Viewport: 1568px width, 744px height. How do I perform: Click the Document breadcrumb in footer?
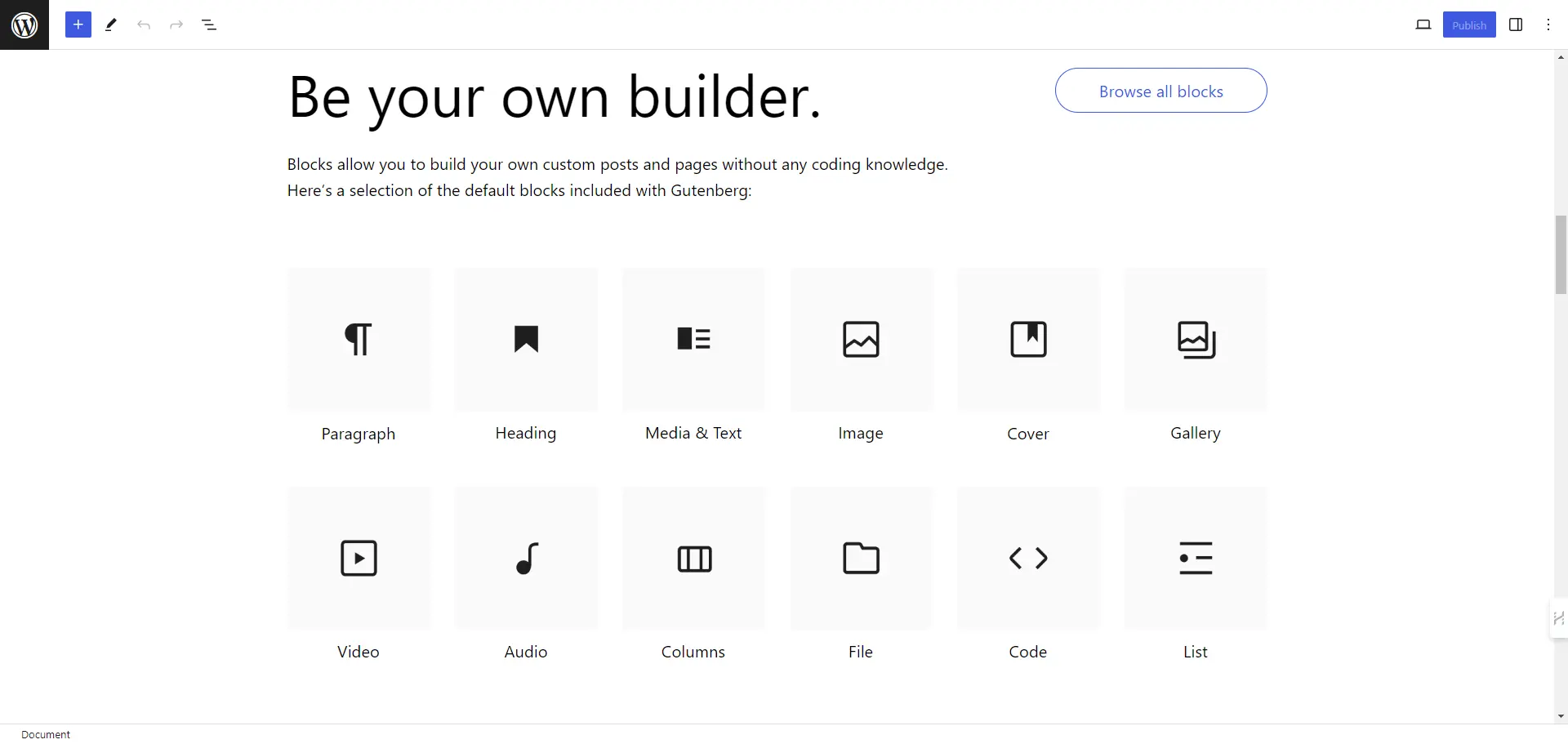point(46,734)
